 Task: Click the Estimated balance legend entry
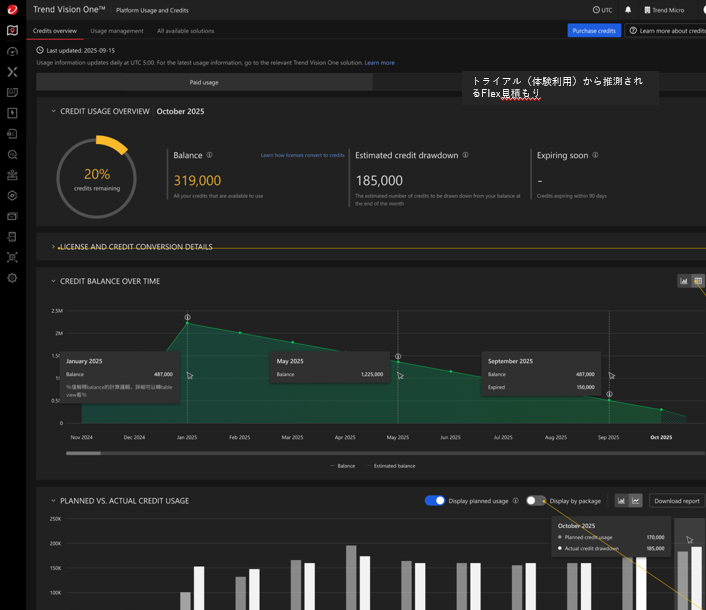coord(391,466)
